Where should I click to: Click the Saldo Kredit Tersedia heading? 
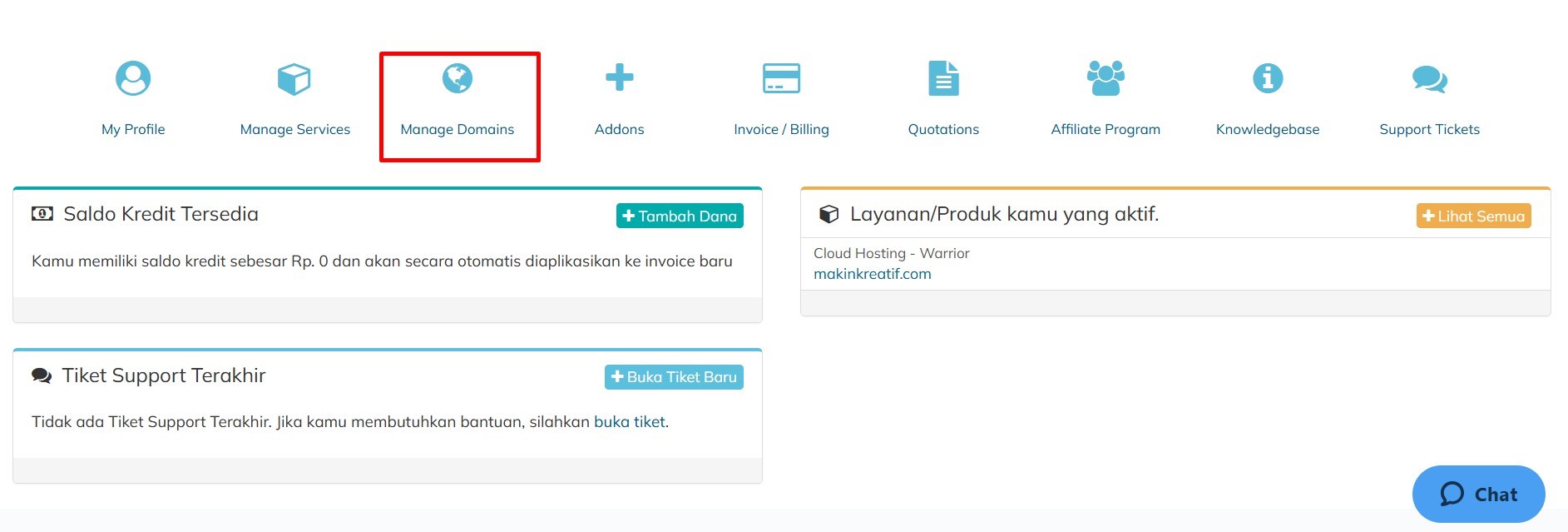click(161, 214)
